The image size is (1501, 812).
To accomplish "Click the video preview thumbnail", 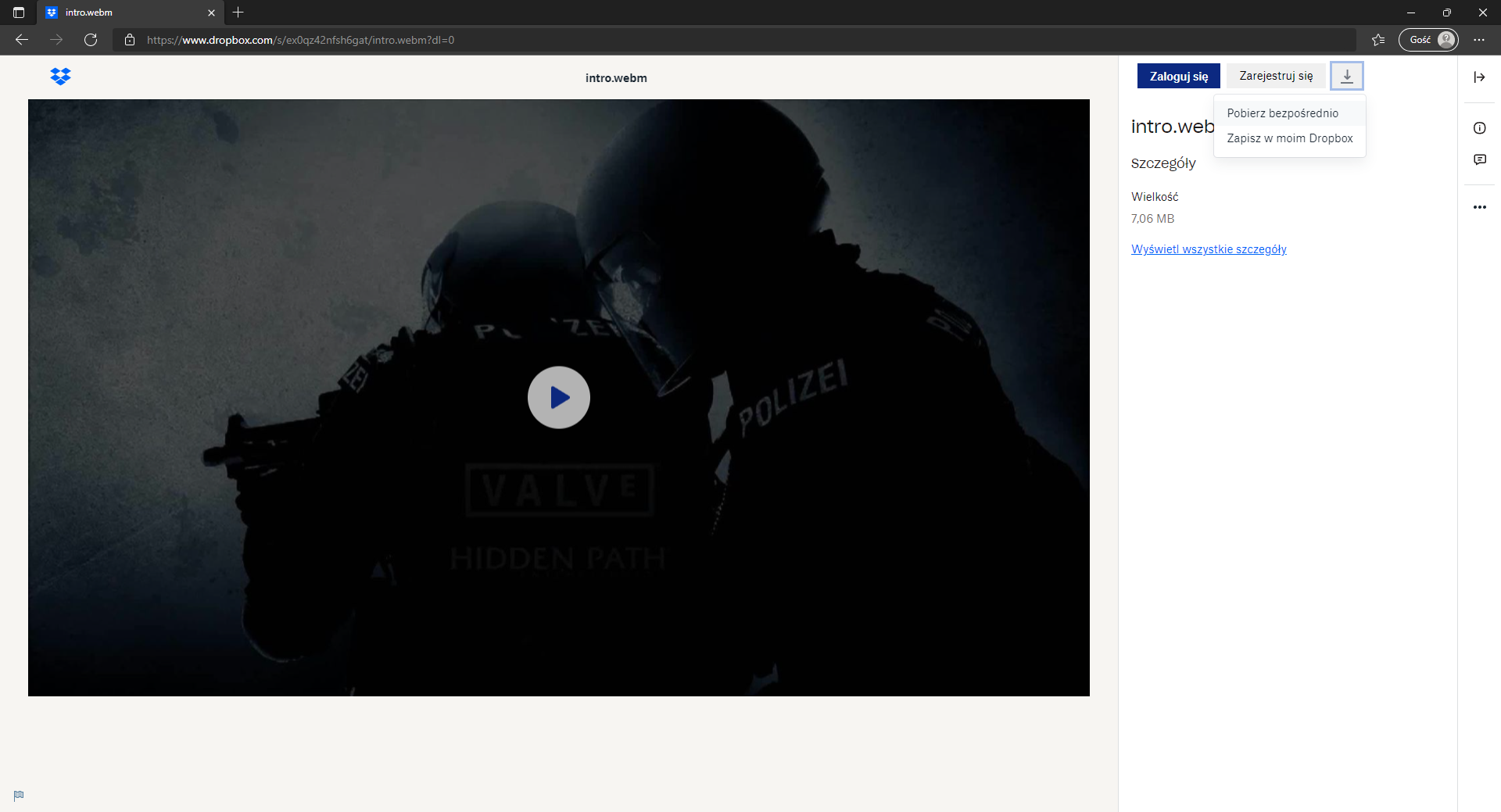I will [x=558, y=397].
